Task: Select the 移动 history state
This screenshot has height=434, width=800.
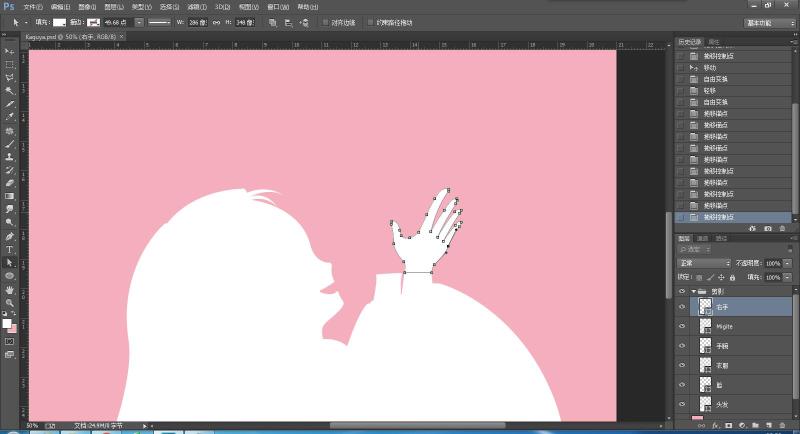Action: click(x=733, y=67)
